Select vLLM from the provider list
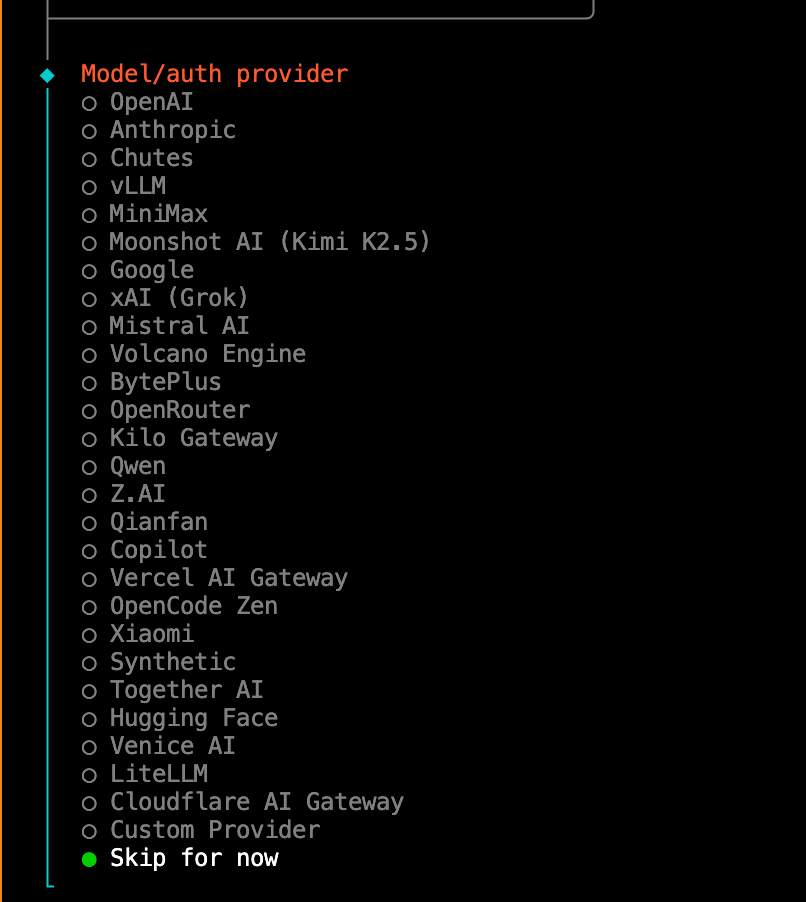806x902 pixels. [137, 186]
